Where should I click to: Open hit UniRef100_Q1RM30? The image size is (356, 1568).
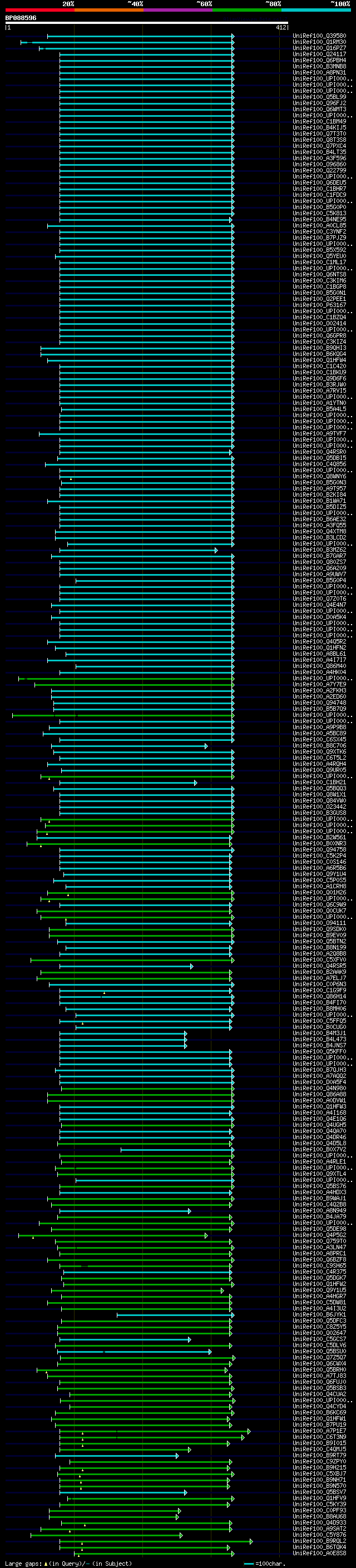pos(319,42)
